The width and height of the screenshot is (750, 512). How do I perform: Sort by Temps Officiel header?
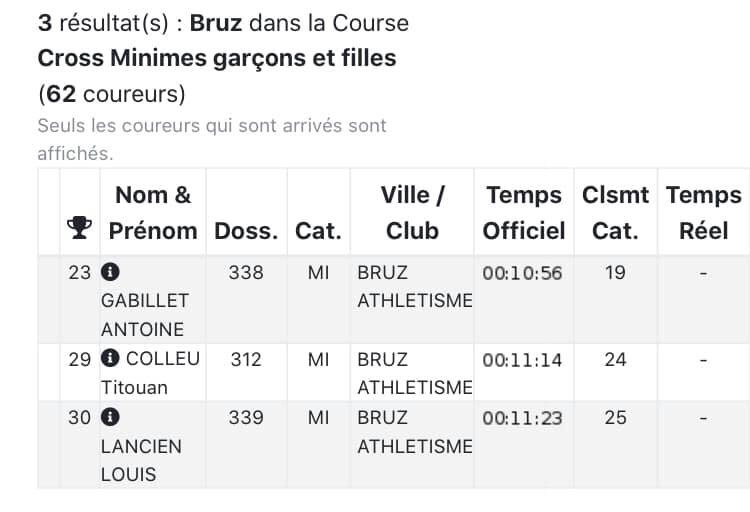pos(524,212)
